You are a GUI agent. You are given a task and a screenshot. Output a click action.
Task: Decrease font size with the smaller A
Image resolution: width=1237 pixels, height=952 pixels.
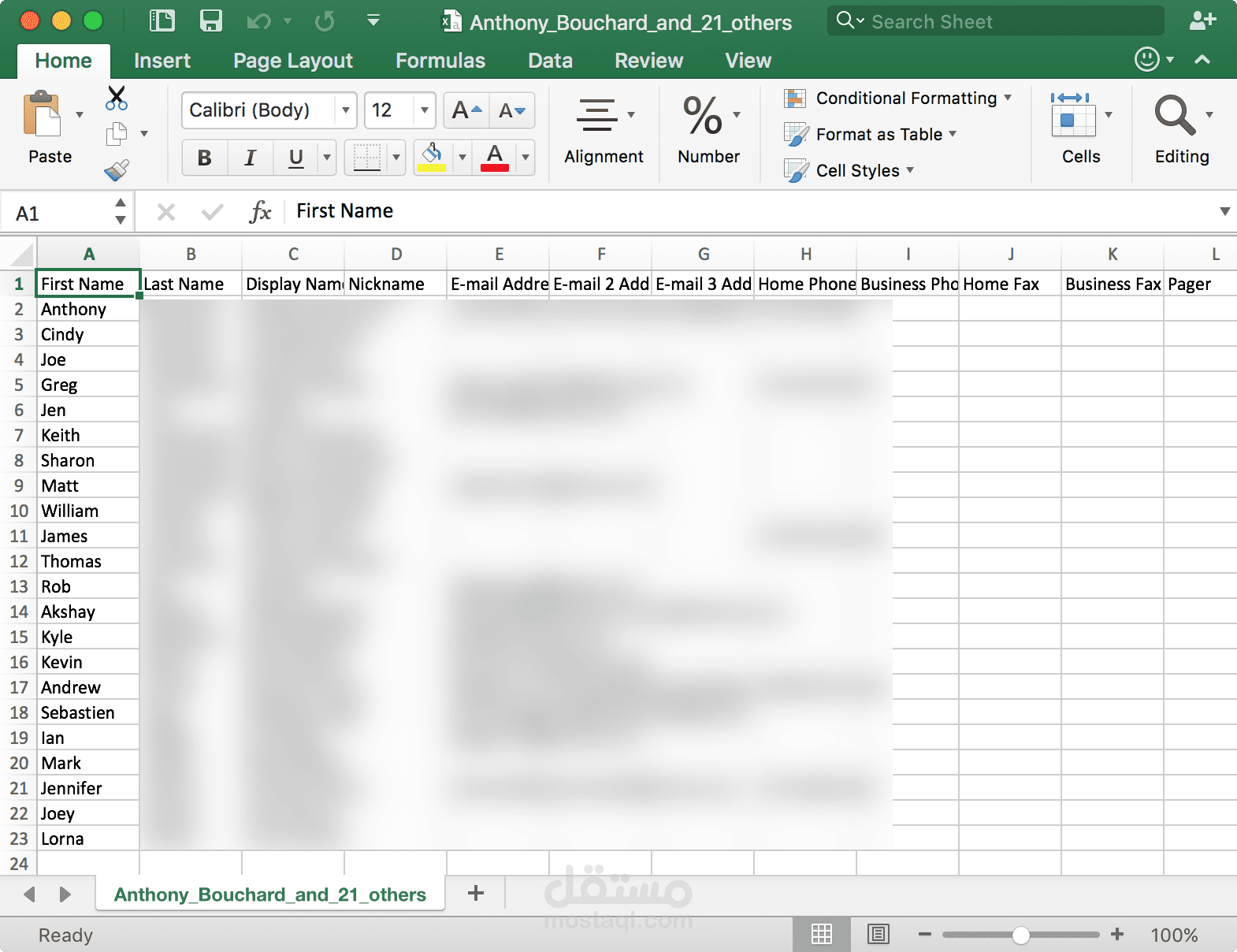pyautogui.click(x=512, y=110)
